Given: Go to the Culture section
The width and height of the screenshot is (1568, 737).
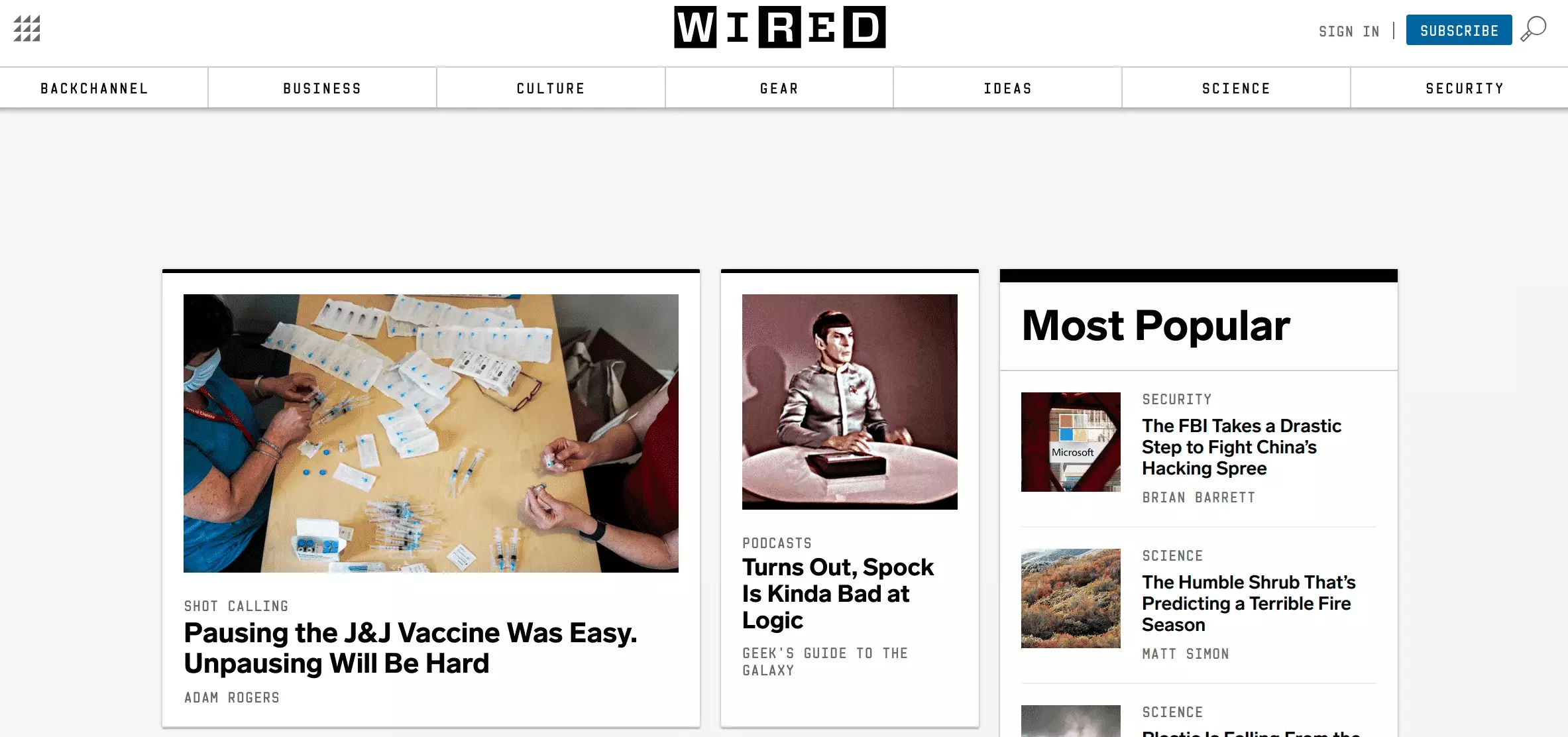Looking at the screenshot, I should point(551,88).
